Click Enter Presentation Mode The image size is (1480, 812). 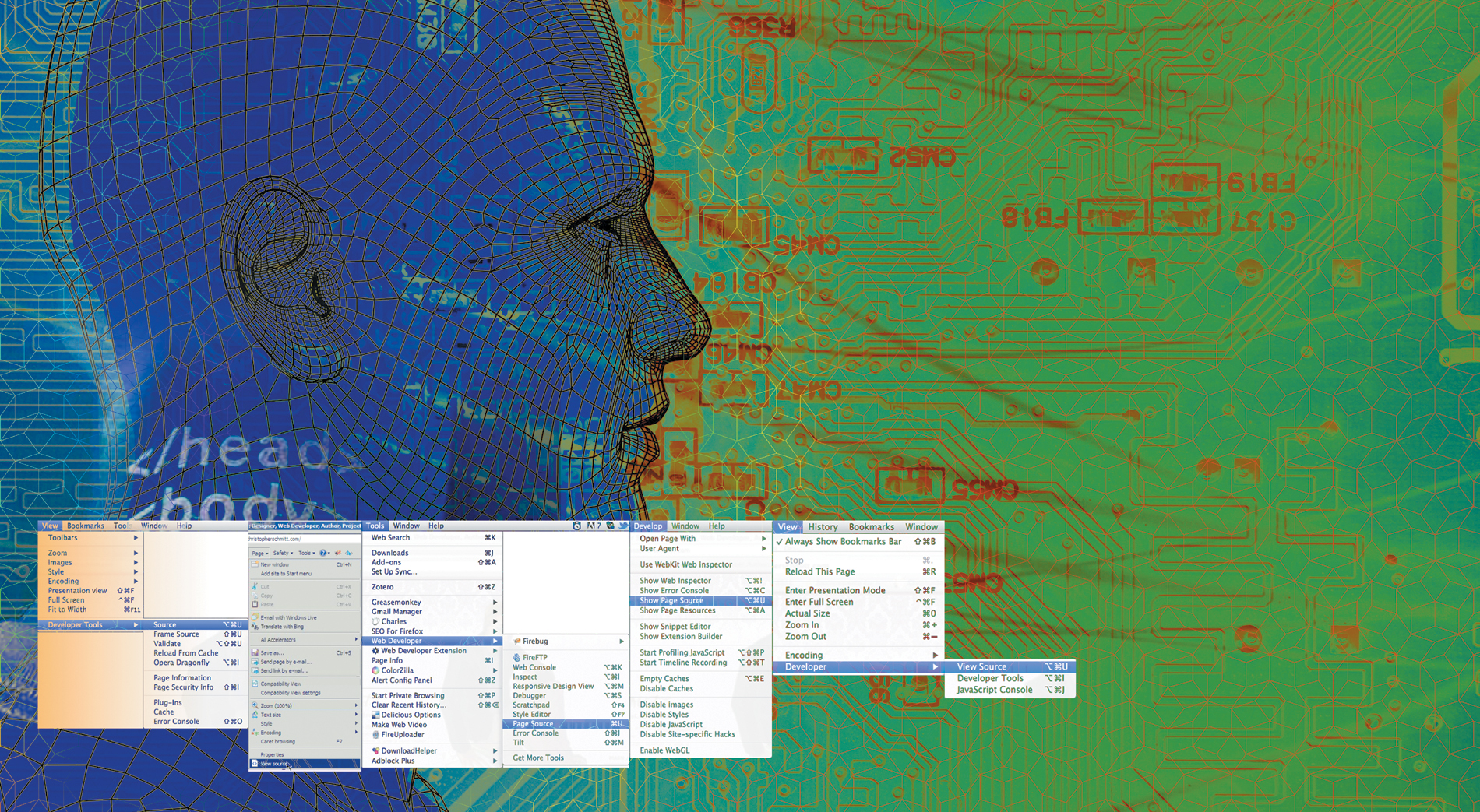pos(835,590)
